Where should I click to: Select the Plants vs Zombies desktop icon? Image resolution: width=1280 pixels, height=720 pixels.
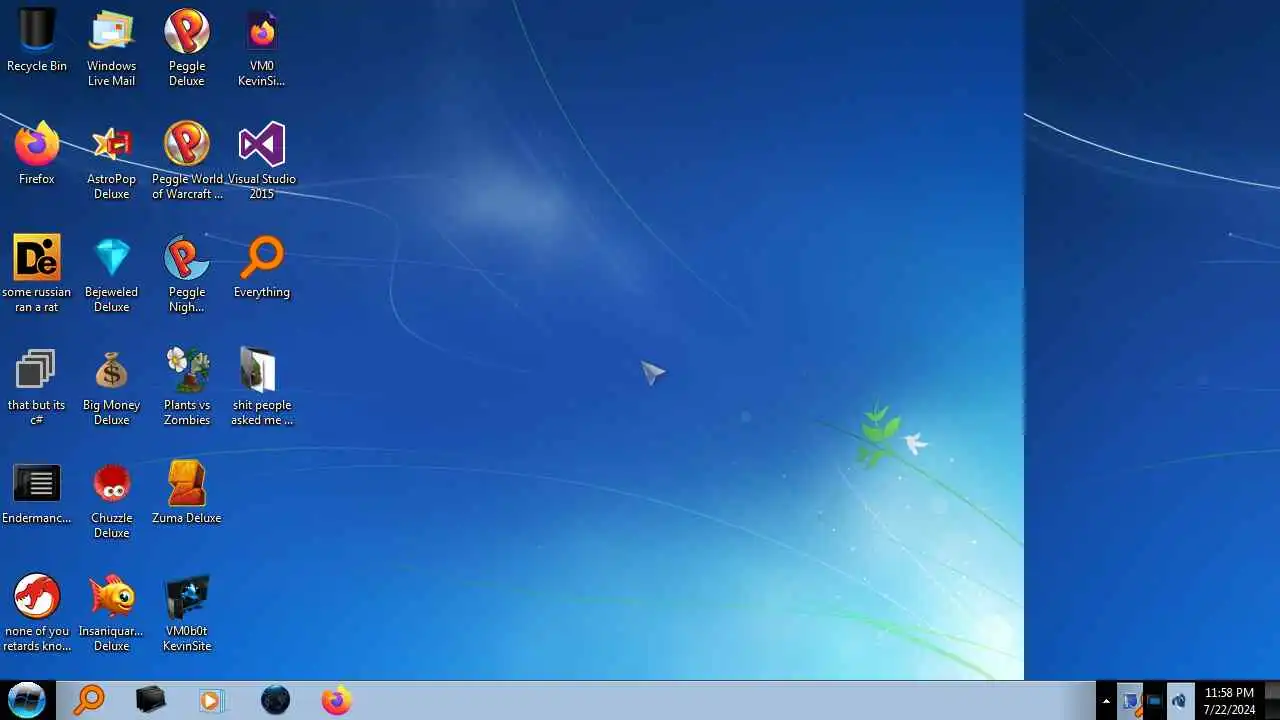click(x=187, y=387)
